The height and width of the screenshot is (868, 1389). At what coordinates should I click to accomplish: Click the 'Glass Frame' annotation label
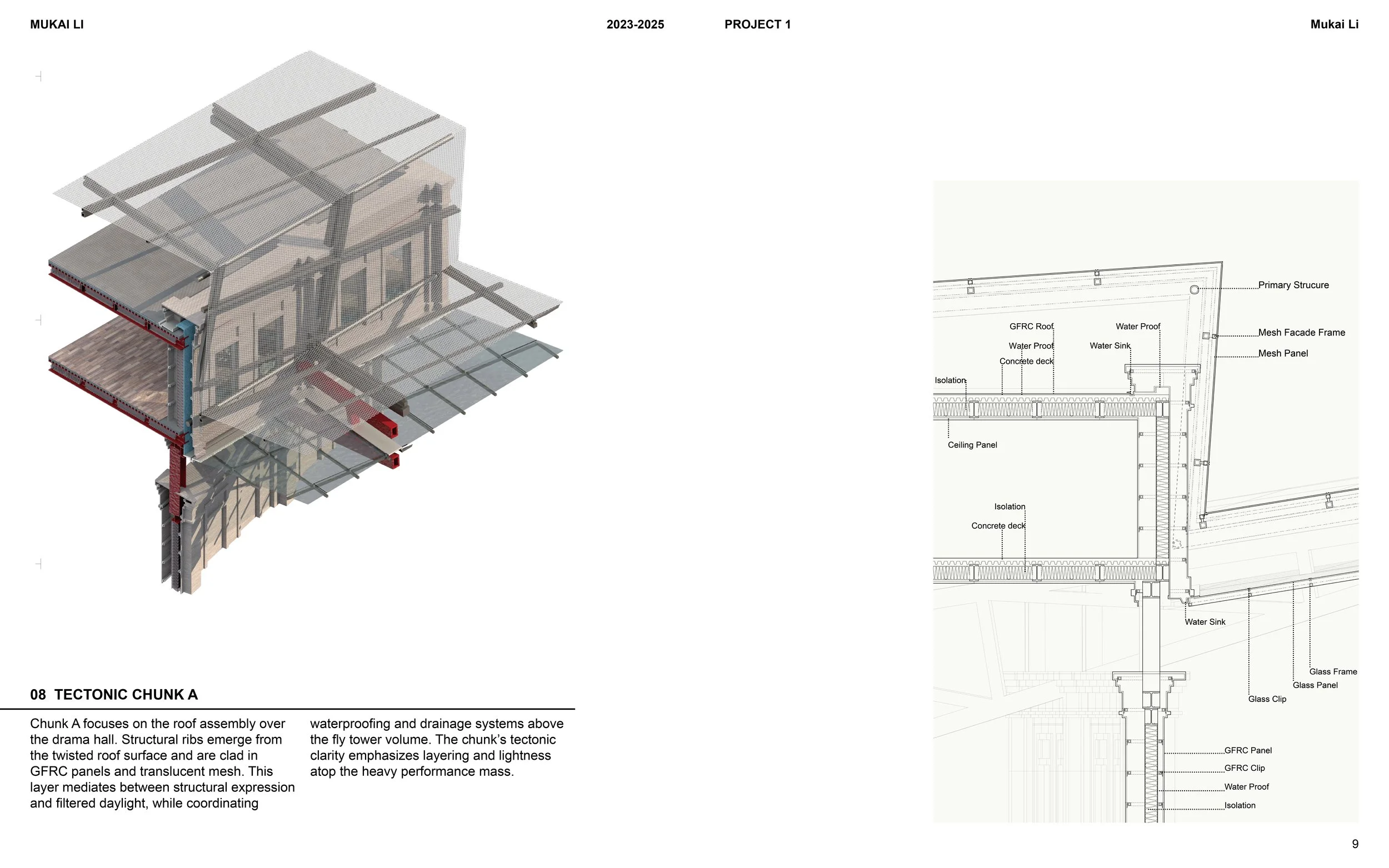point(1333,671)
